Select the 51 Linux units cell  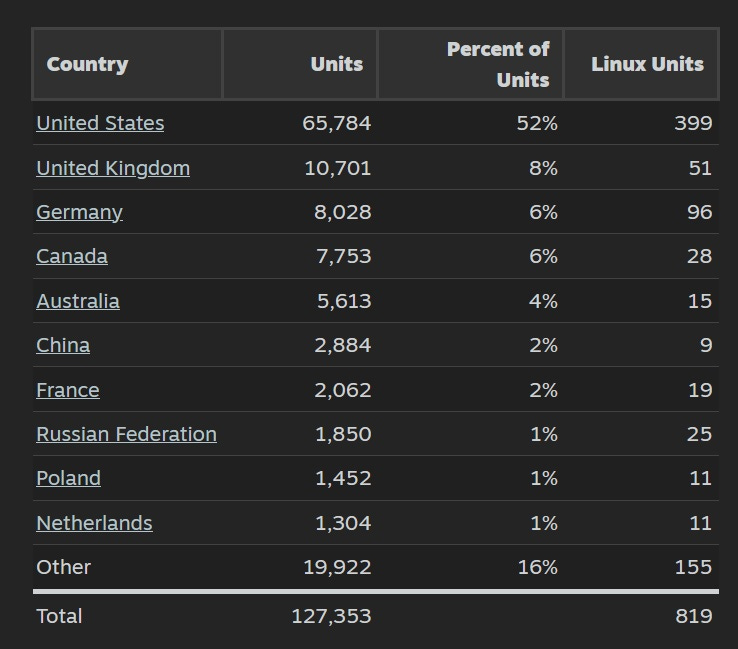(700, 168)
